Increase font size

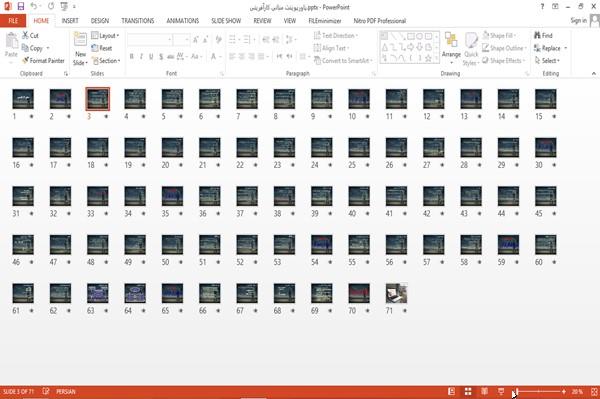[196, 39]
